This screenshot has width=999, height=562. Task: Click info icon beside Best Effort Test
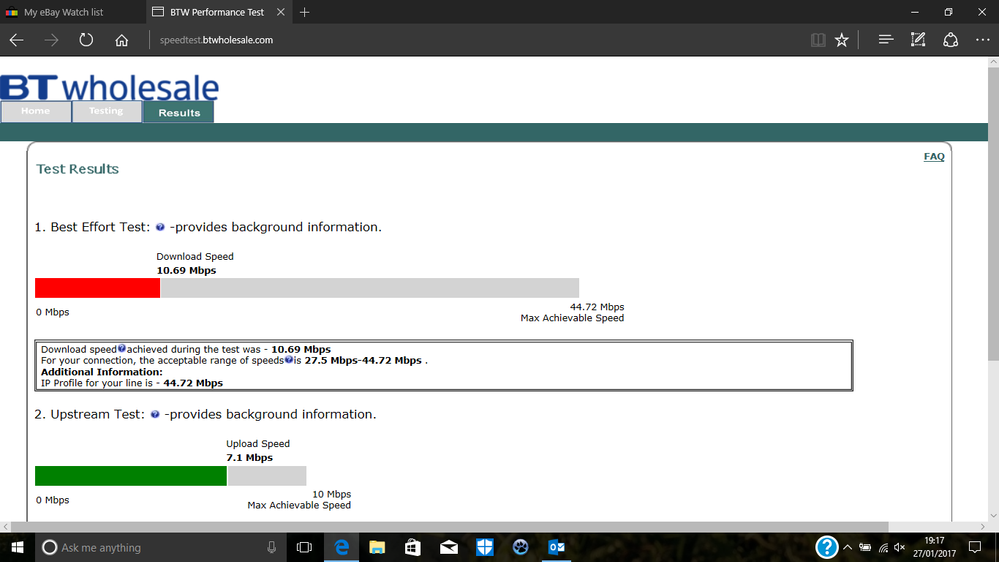pos(160,227)
